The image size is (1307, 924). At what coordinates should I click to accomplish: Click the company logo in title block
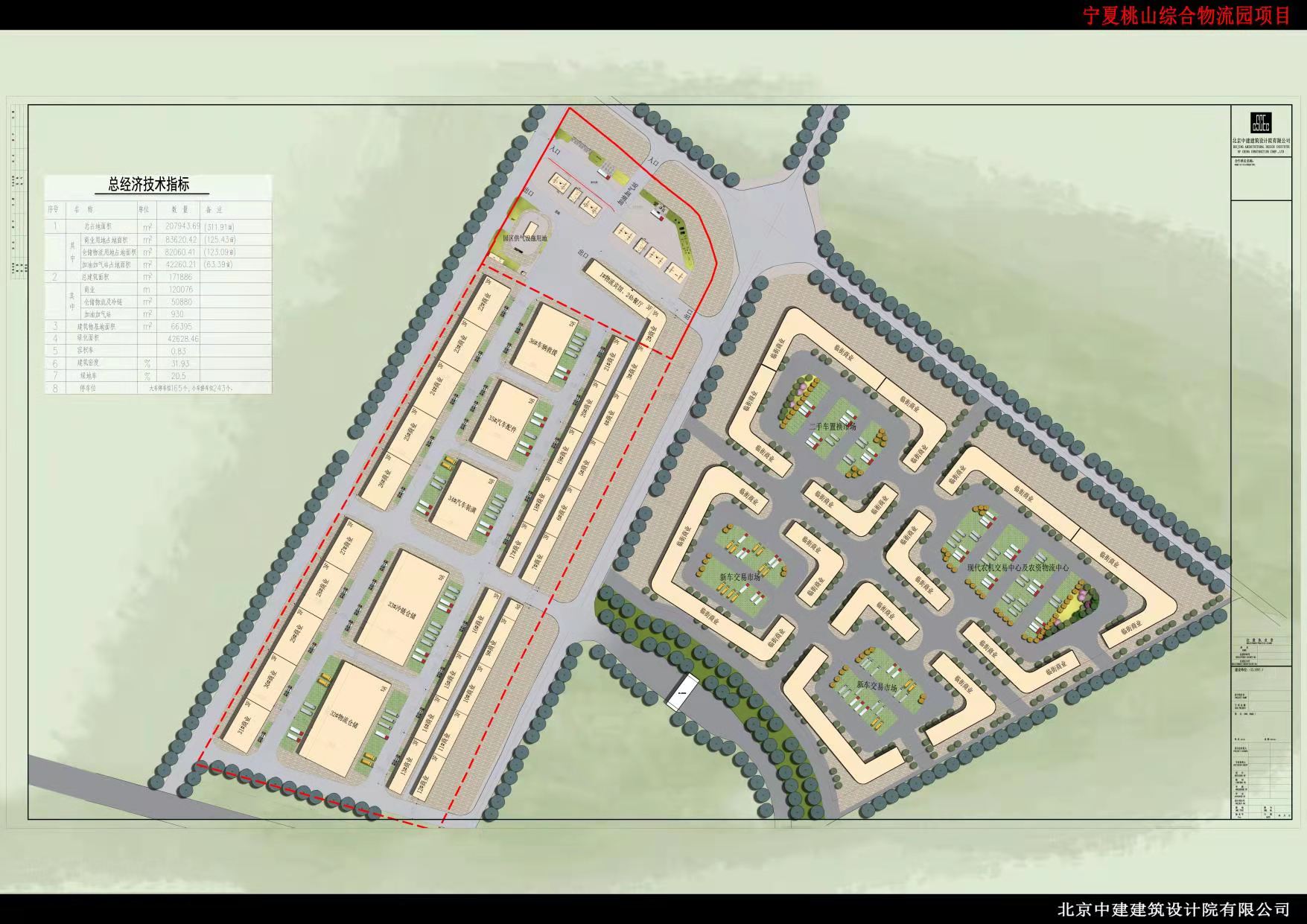(1260, 124)
